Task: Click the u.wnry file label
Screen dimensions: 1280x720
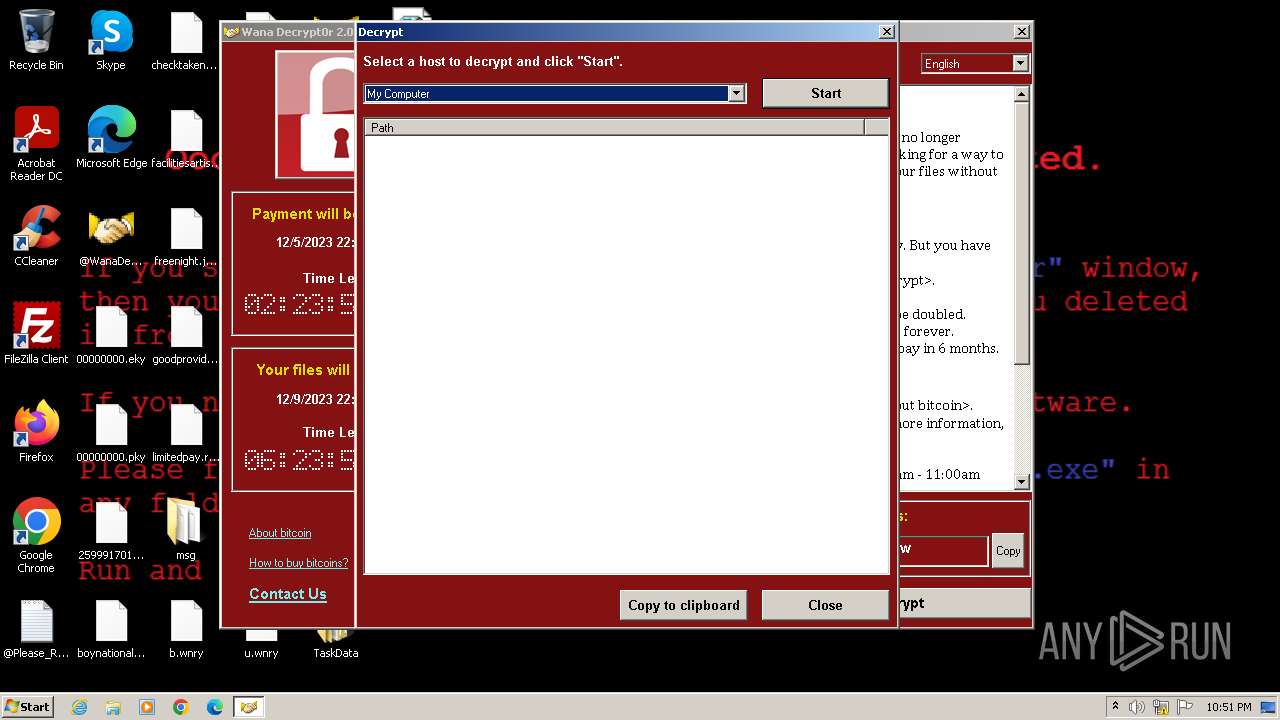Action: point(261,653)
